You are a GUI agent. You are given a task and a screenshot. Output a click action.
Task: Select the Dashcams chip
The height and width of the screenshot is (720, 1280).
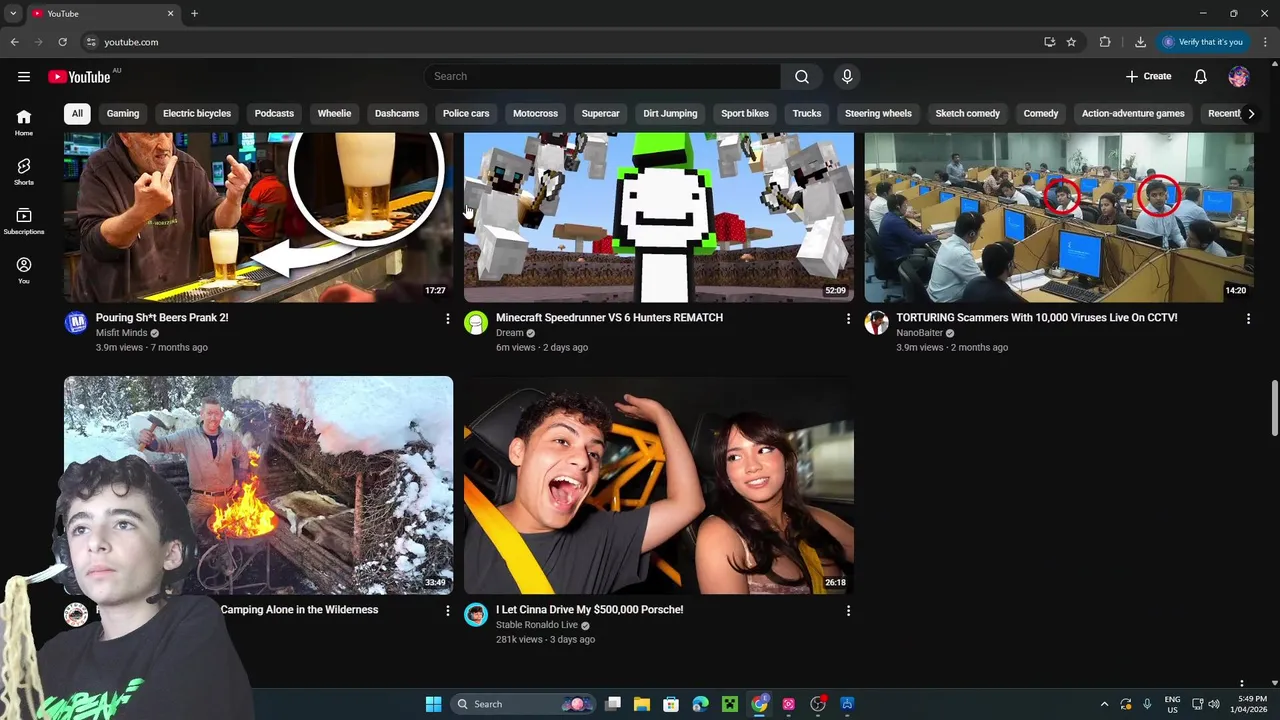[x=397, y=113]
